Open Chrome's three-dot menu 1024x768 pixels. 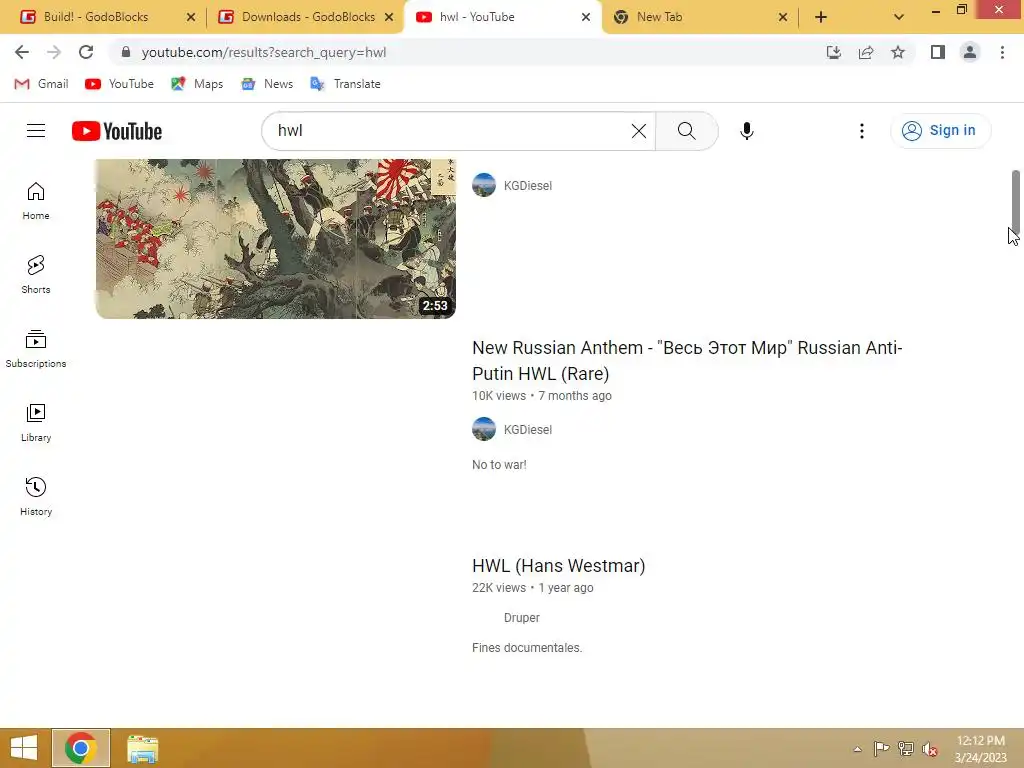click(1002, 52)
